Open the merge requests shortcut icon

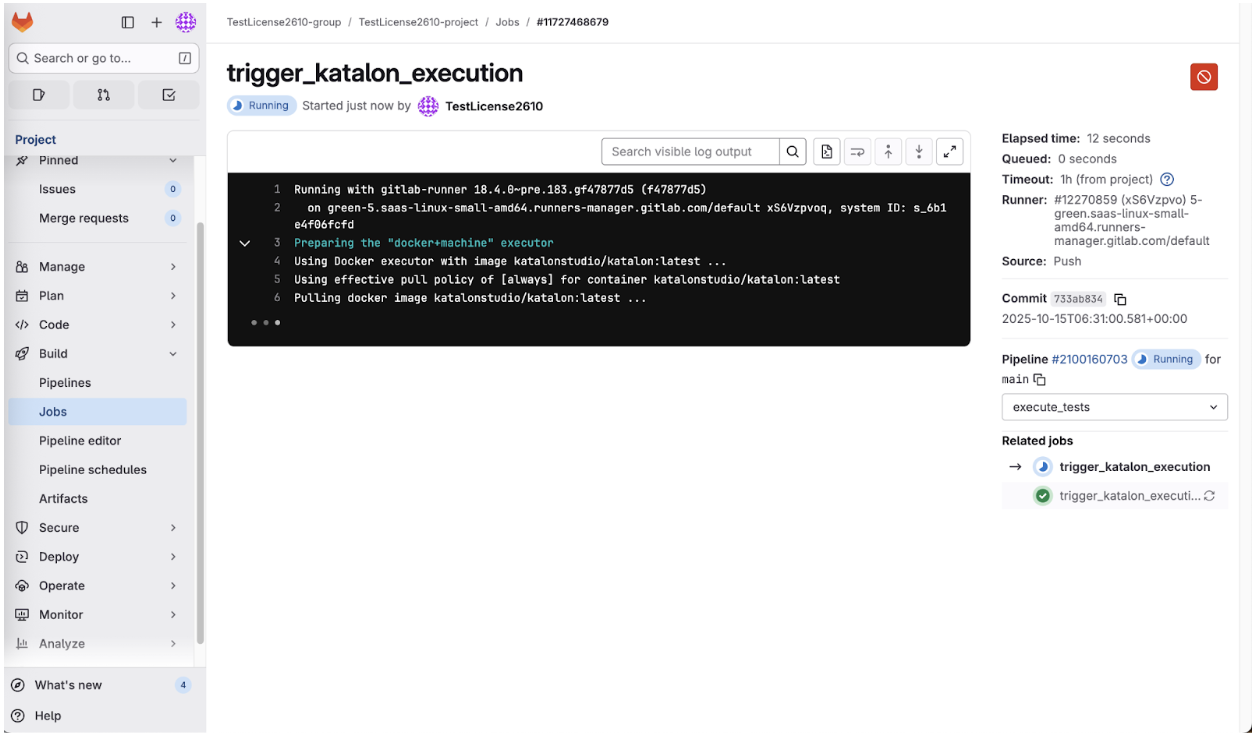pyautogui.click(x=103, y=94)
